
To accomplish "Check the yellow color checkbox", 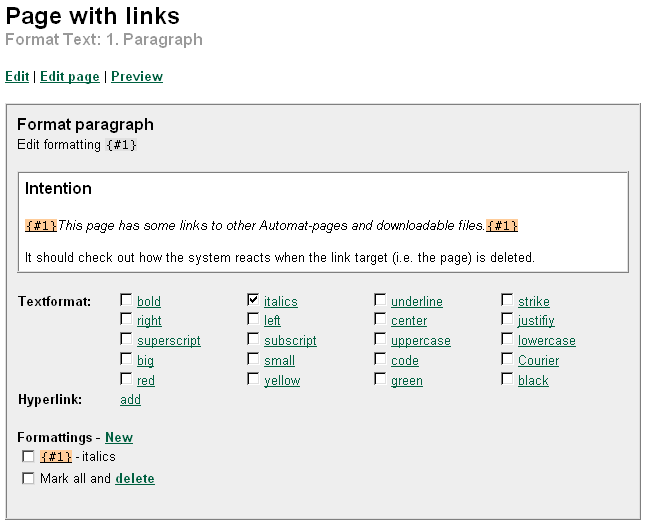I will [253, 379].
